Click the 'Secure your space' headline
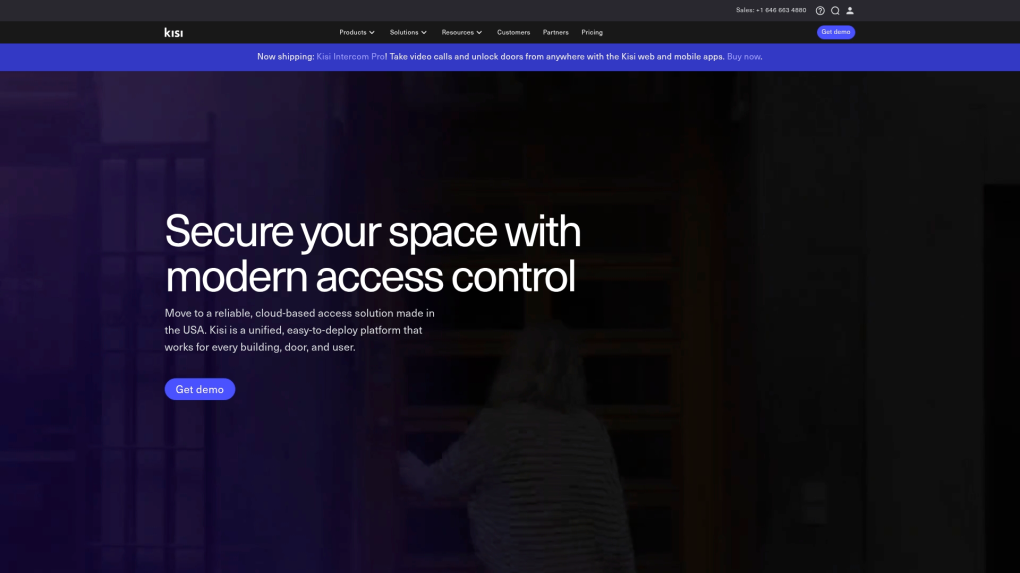The width and height of the screenshot is (1020, 573). click(373, 254)
